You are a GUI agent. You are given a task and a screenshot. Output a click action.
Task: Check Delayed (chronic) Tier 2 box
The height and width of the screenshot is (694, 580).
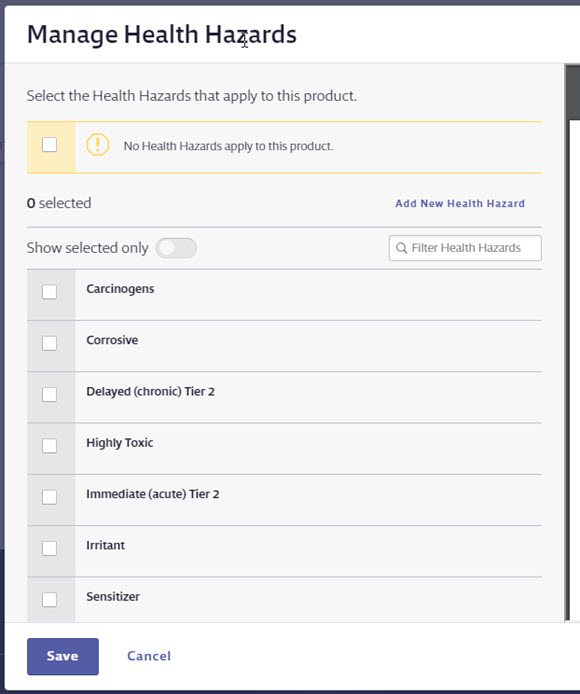click(x=49, y=394)
